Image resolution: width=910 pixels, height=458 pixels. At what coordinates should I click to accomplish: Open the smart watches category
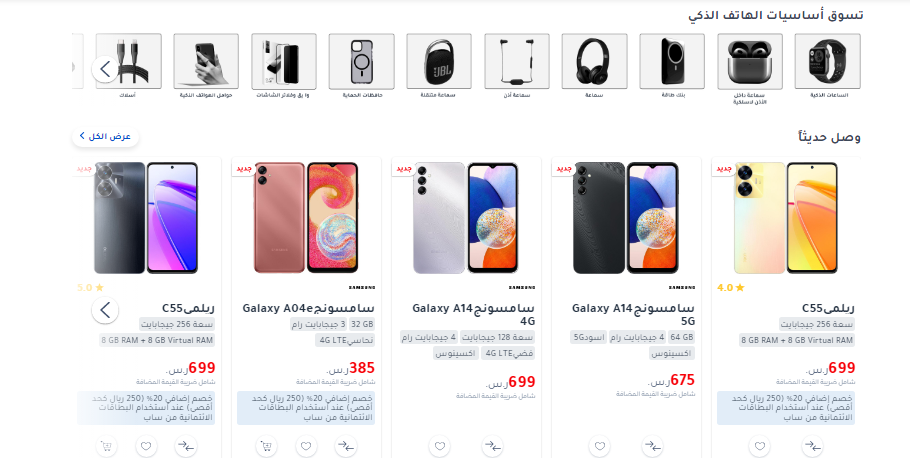point(828,66)
